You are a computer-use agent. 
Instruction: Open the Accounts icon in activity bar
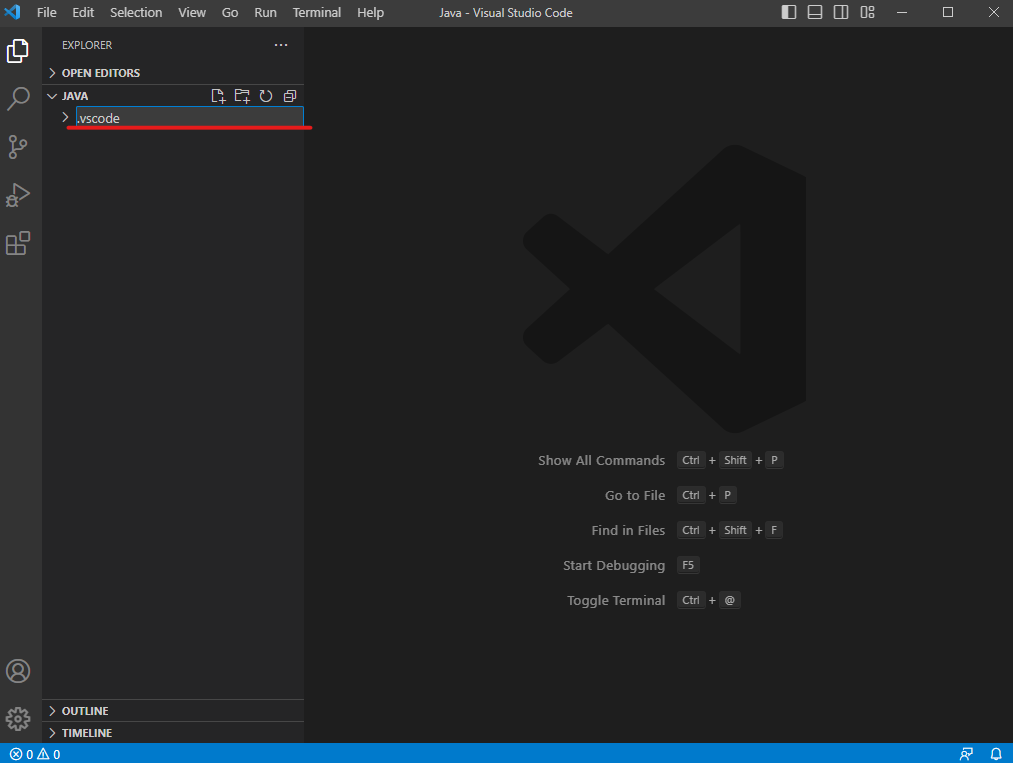point(18,671)
